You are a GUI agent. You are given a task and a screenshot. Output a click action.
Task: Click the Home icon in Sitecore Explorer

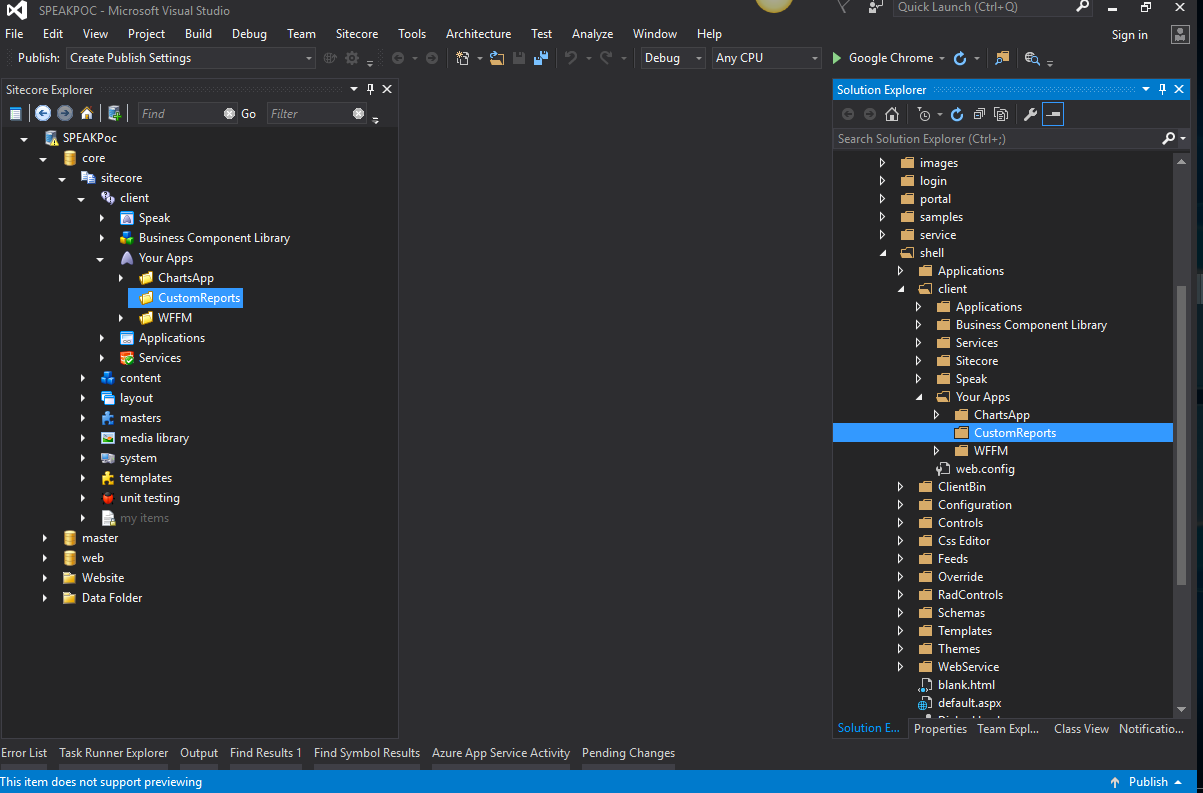pos(86,113)
